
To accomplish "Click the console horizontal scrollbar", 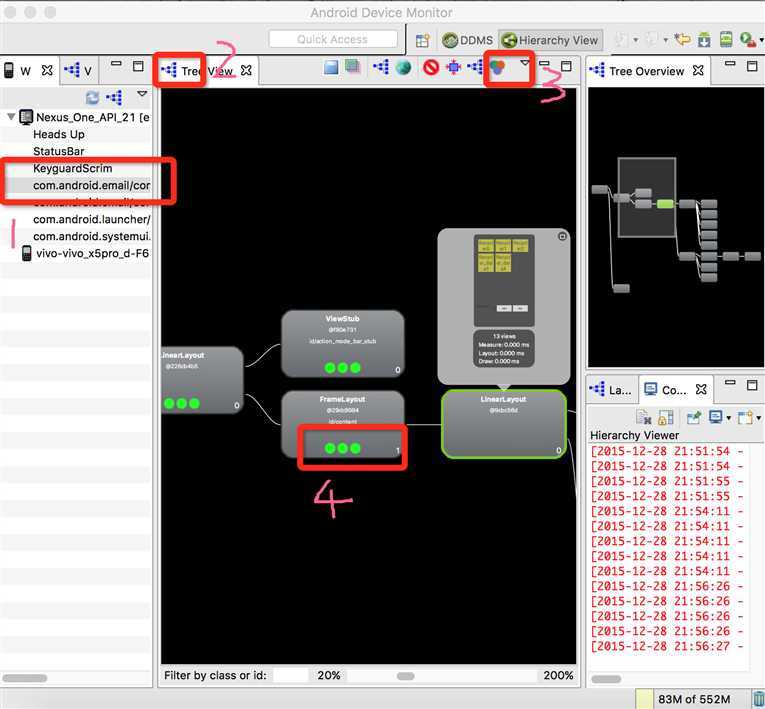I will pyautogui.click(x=606, y=679).
